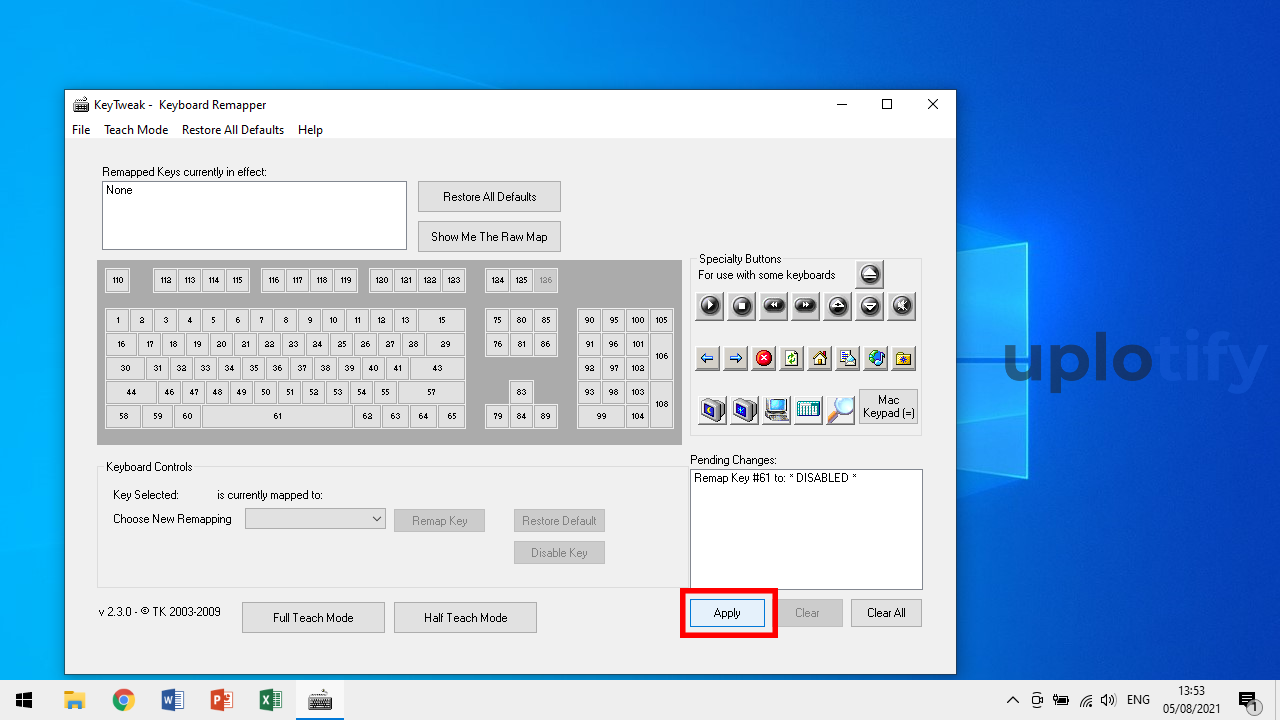Select the Play media specialty button
Screen dimensions: 1280x720
pos(710,306)
